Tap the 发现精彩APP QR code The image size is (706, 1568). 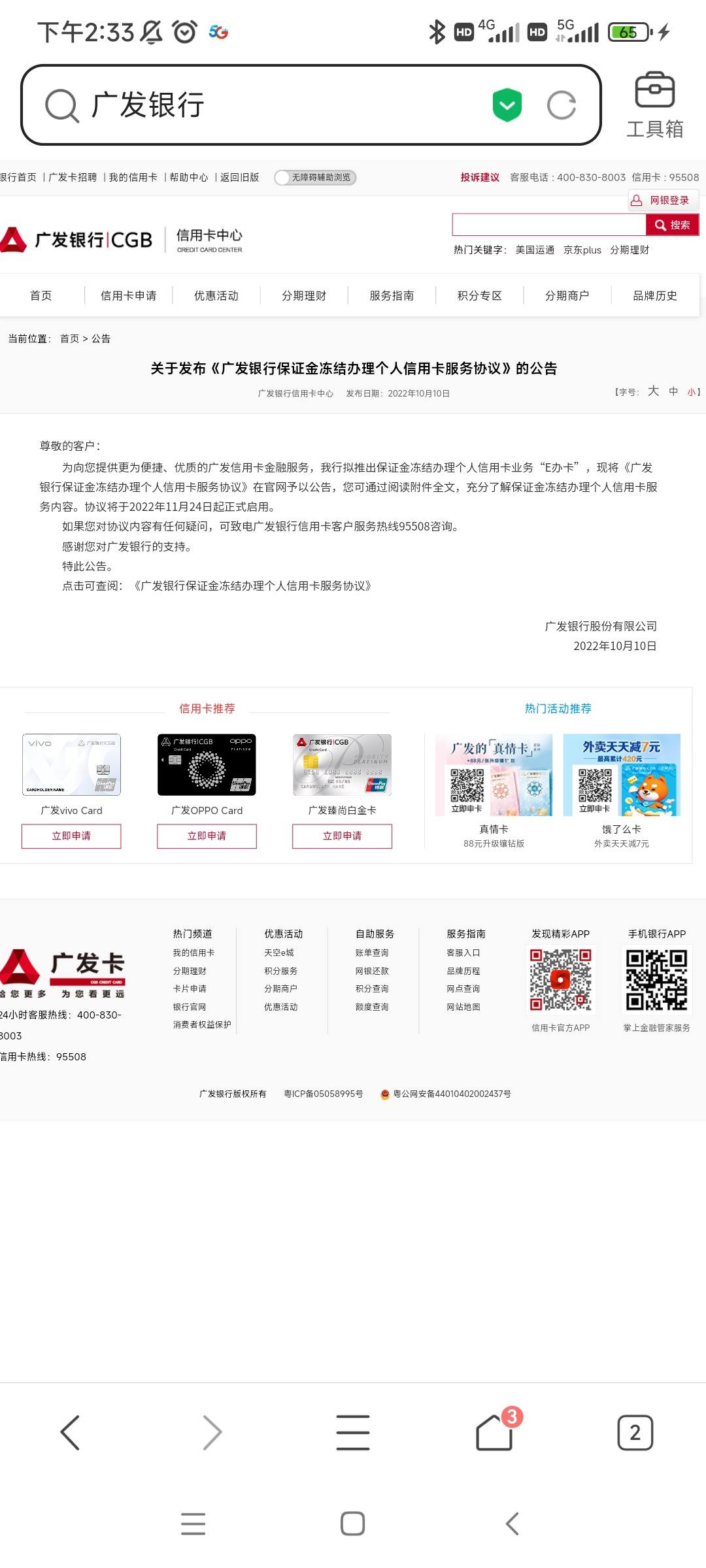coord(561,980)
